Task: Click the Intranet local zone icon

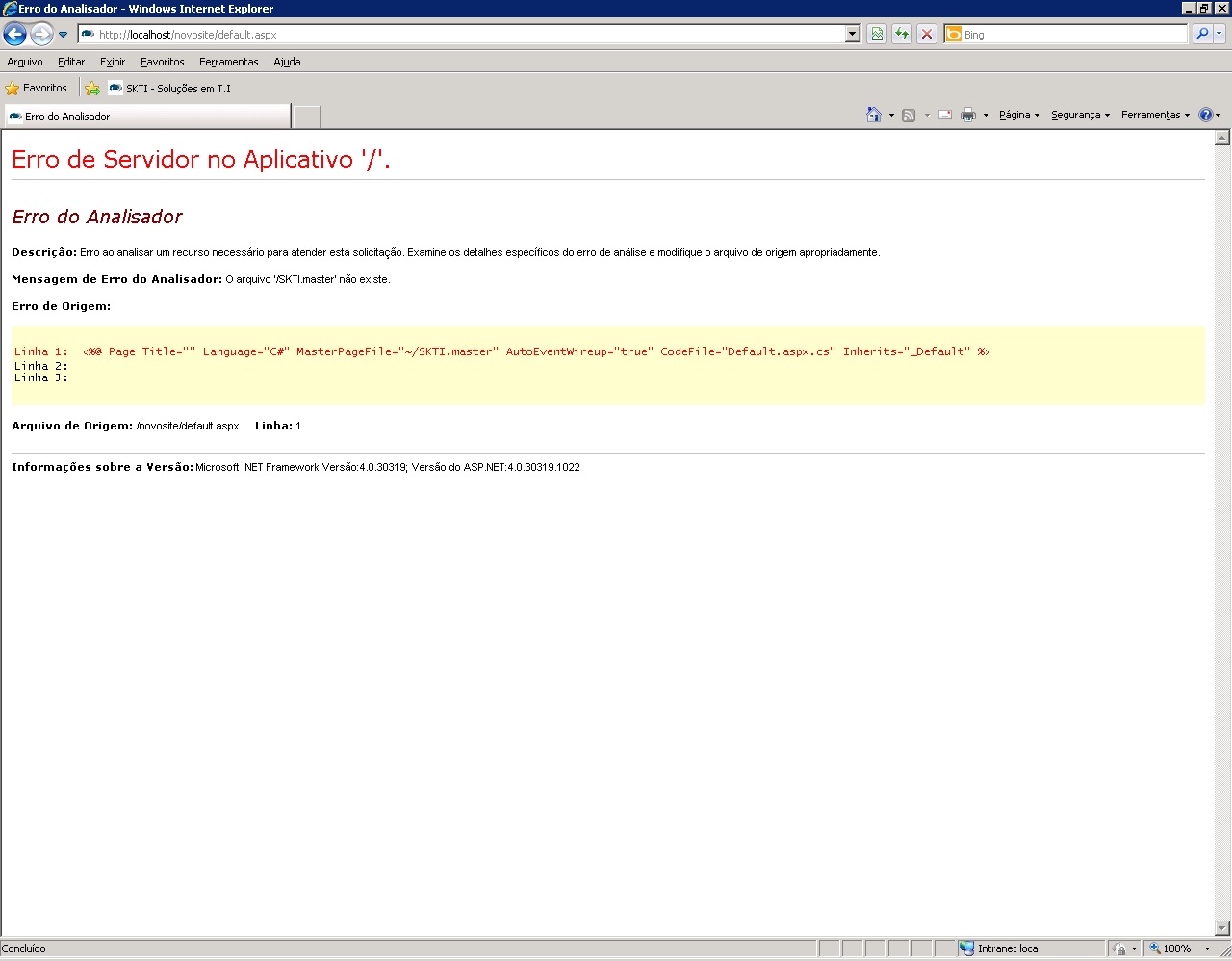Action: pos(966,948)
